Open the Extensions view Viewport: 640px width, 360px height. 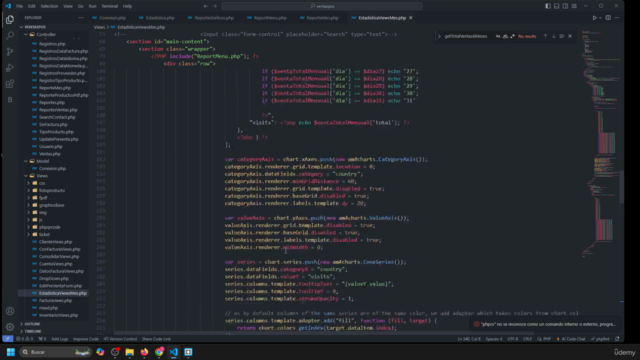(x=10, y=84)
